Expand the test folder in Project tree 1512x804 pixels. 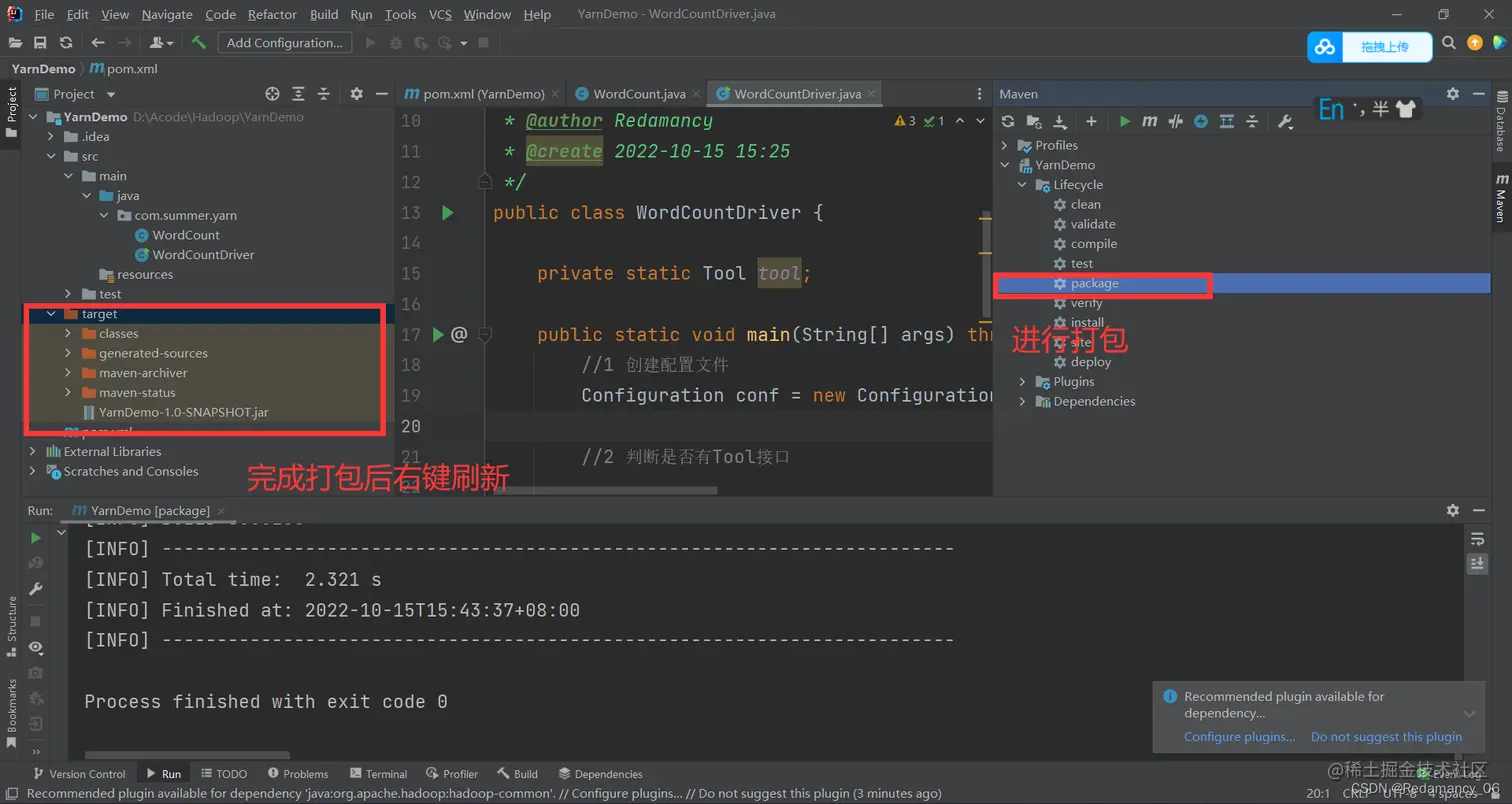(67, 294)
